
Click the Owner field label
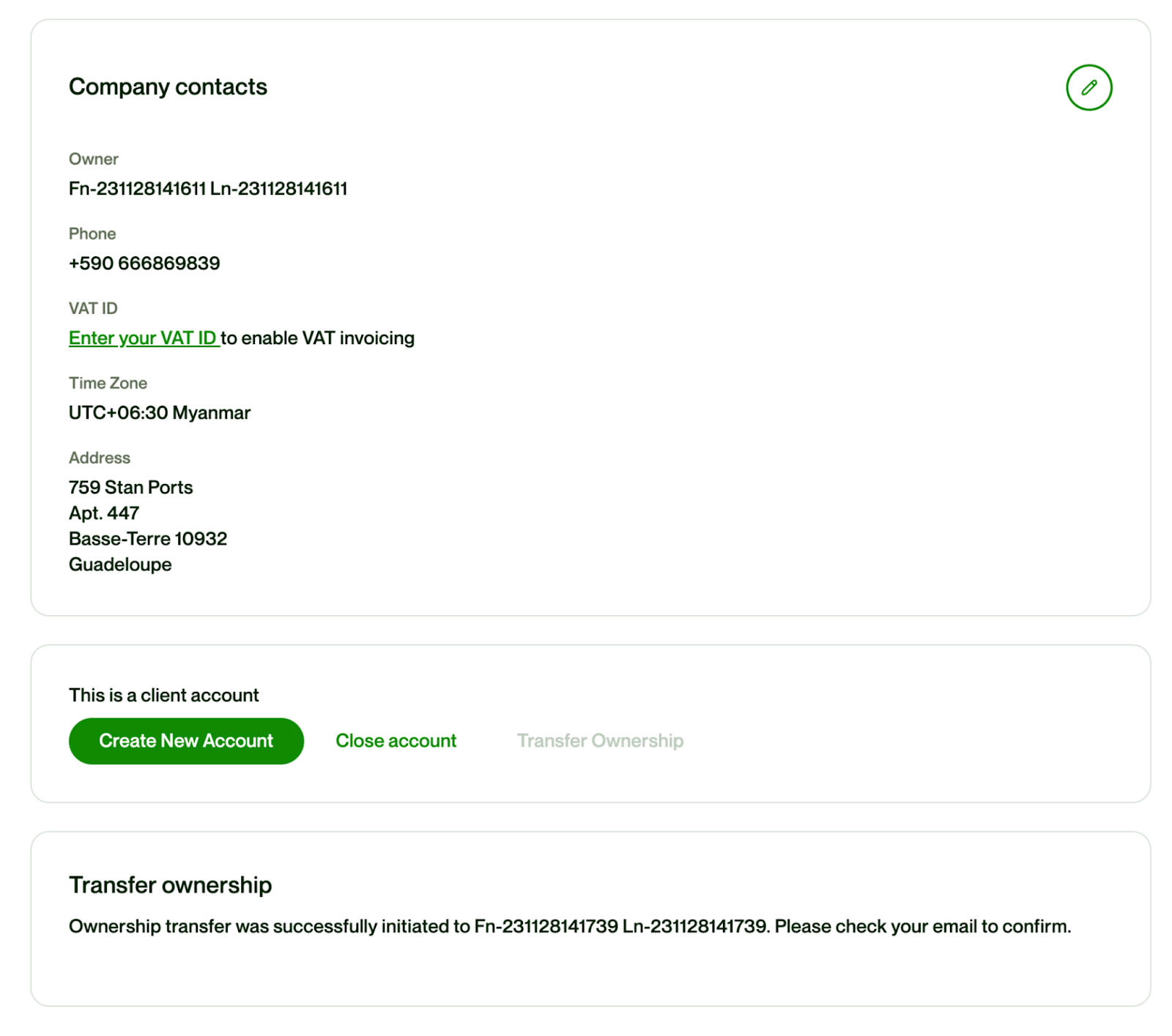[93, 160]
